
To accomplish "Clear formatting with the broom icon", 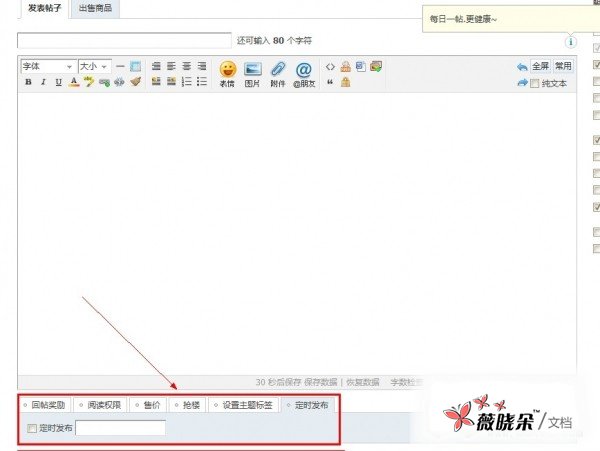I will pos(135,81).
